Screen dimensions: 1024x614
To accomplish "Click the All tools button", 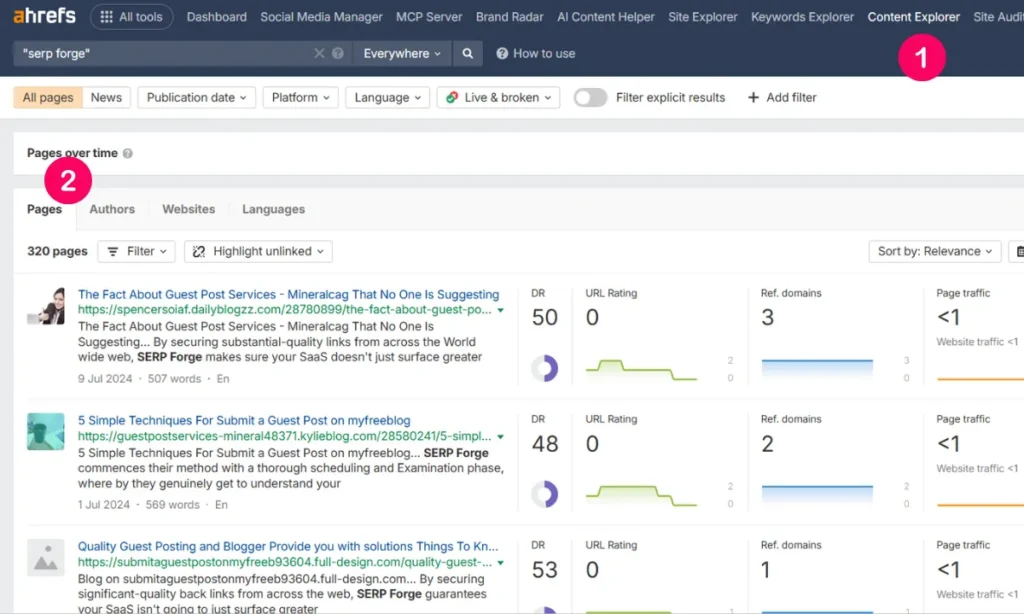I will click(x=132, y=17).
